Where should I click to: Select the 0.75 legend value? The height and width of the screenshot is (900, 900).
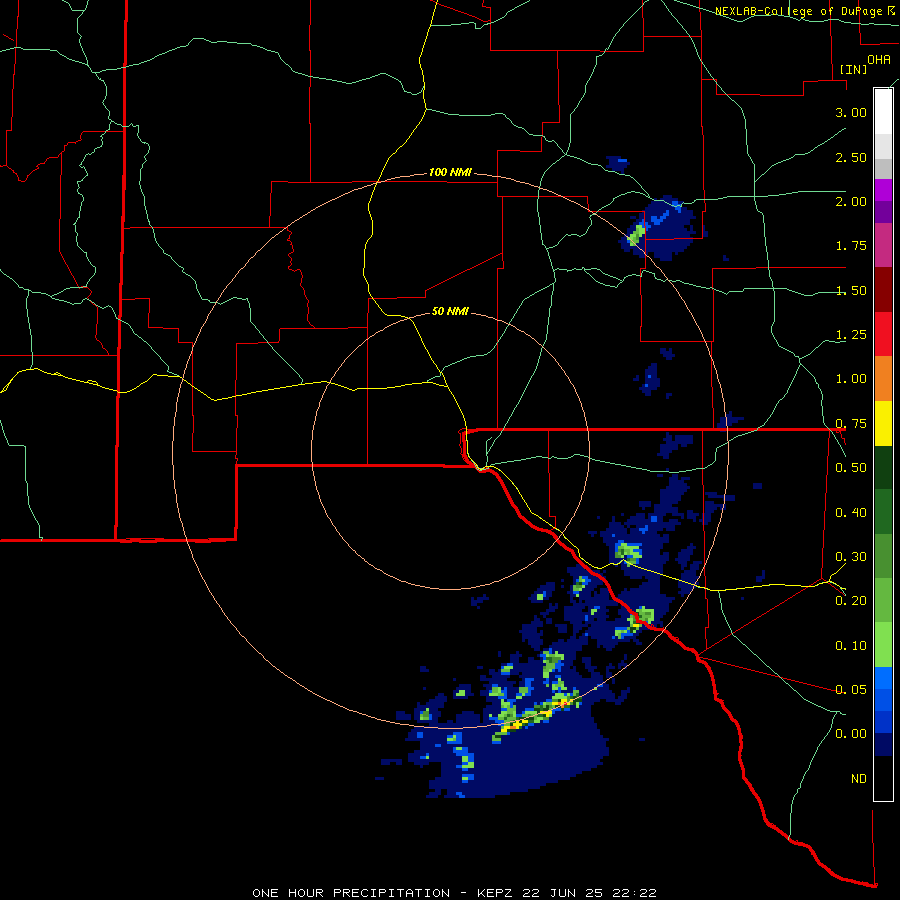851,424
